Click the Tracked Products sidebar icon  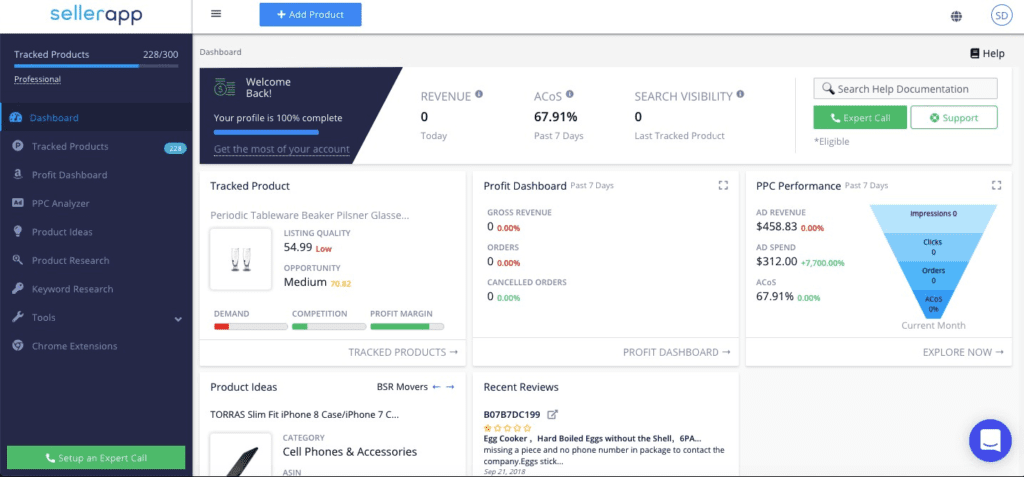(18, 146)
